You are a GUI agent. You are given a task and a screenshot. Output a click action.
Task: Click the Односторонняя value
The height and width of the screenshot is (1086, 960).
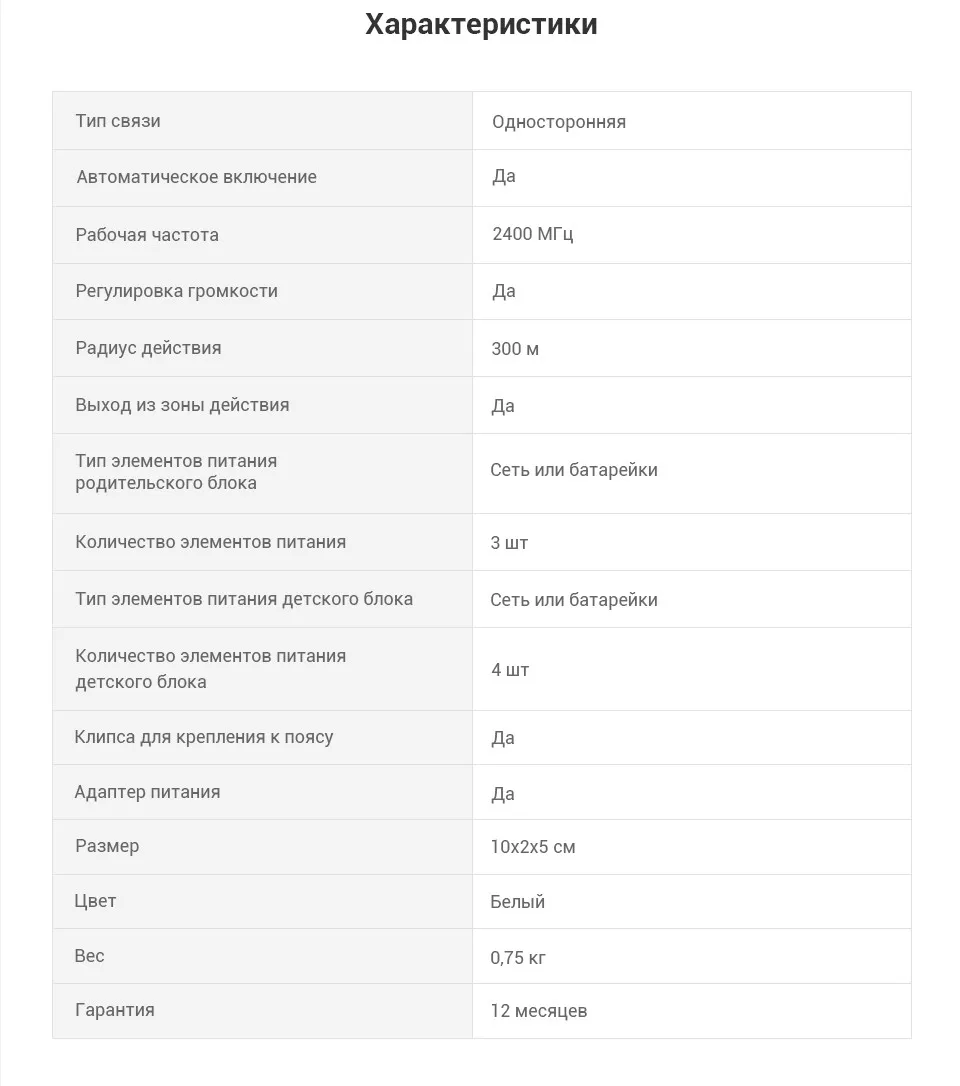(559, 122)
